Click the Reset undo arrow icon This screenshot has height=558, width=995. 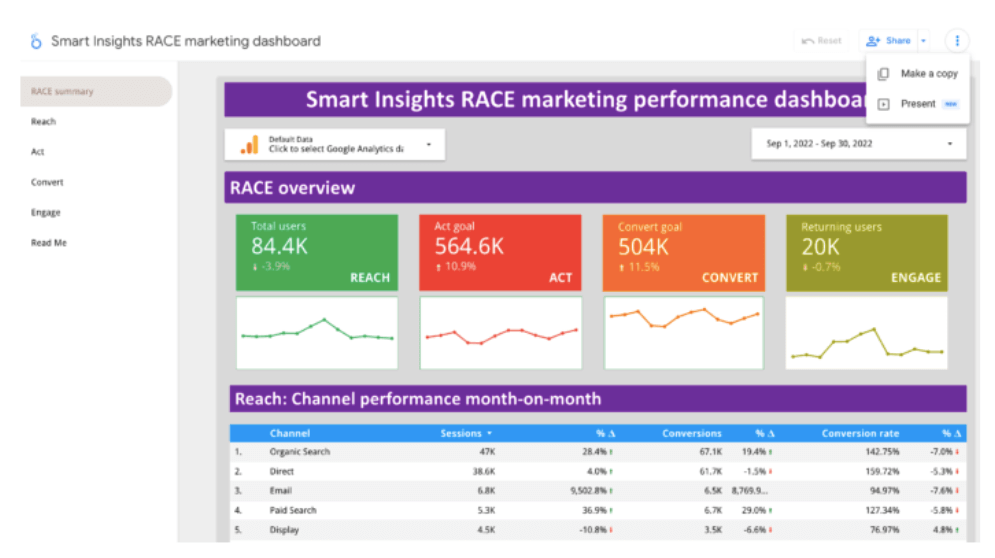808,41
